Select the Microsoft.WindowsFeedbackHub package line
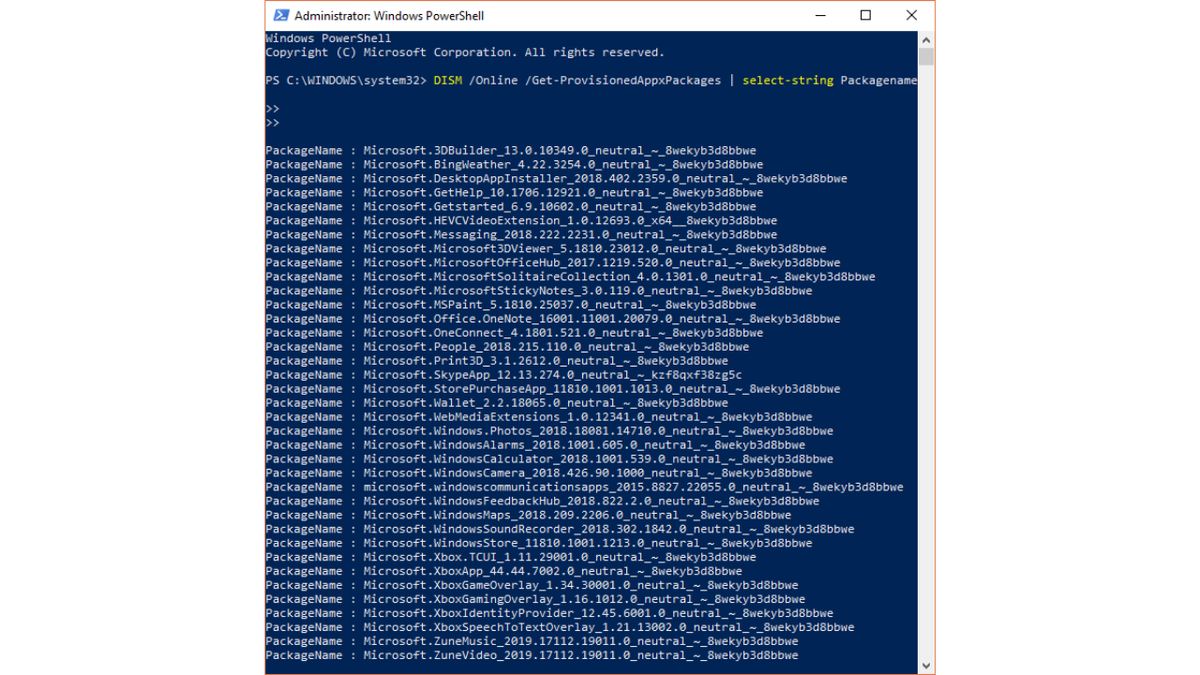 (542, 500)
